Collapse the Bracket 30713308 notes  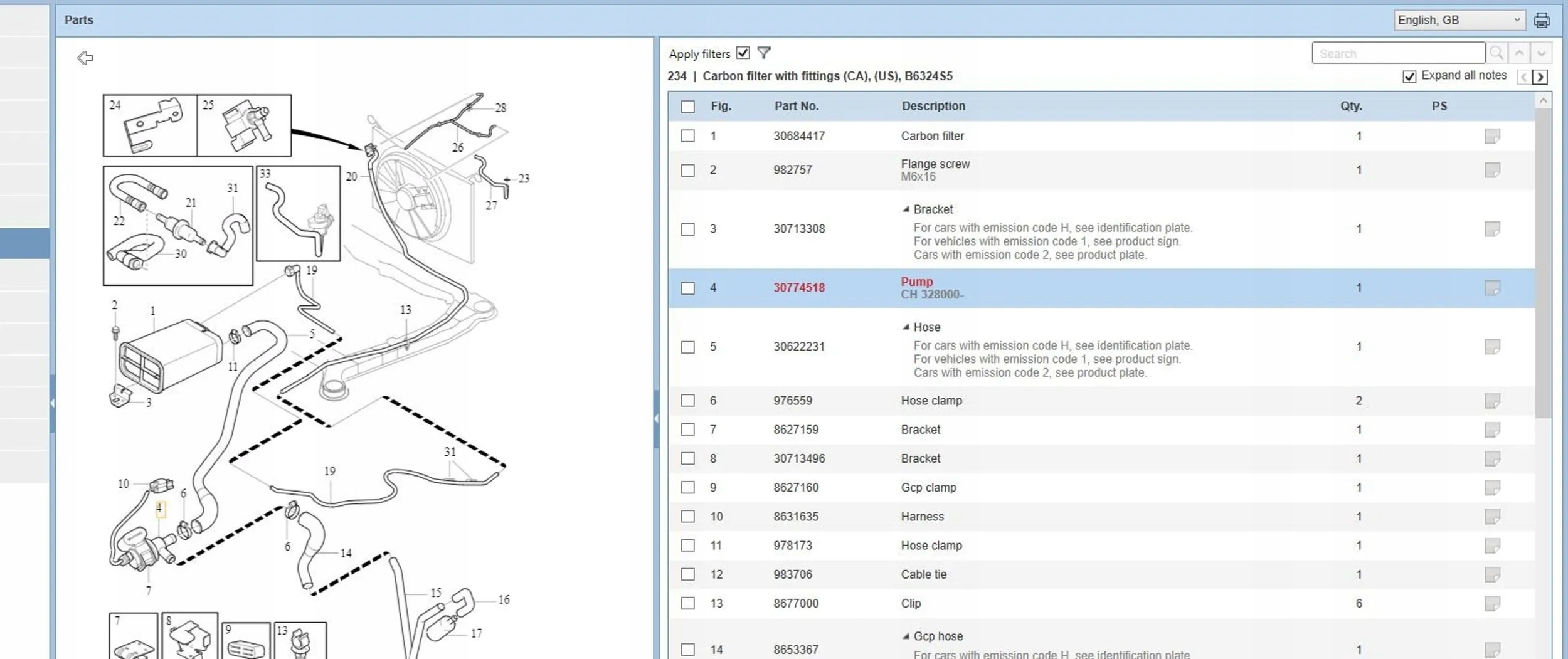click(x=906, y=209)
